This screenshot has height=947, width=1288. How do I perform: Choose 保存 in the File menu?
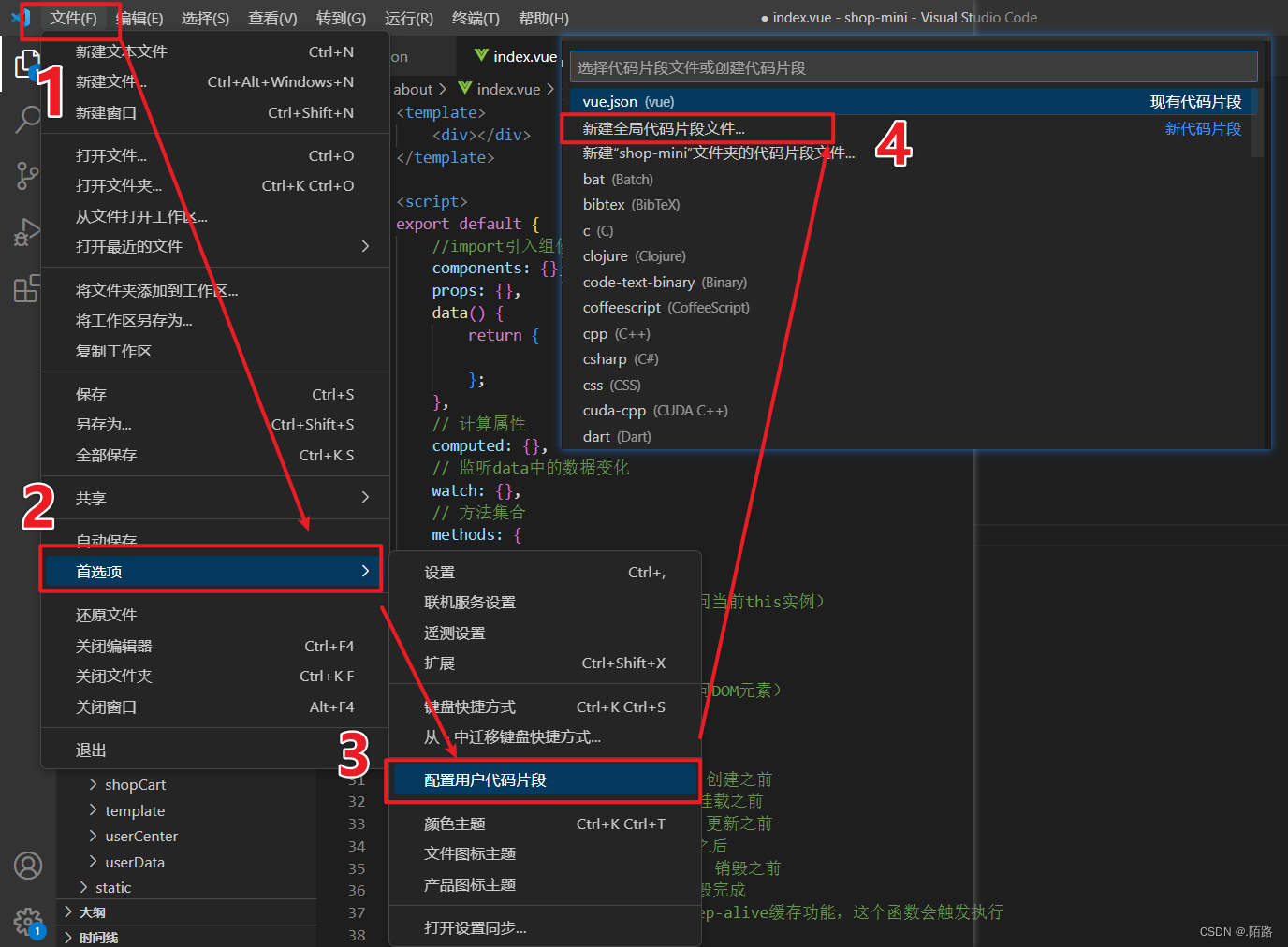(215, 394)
